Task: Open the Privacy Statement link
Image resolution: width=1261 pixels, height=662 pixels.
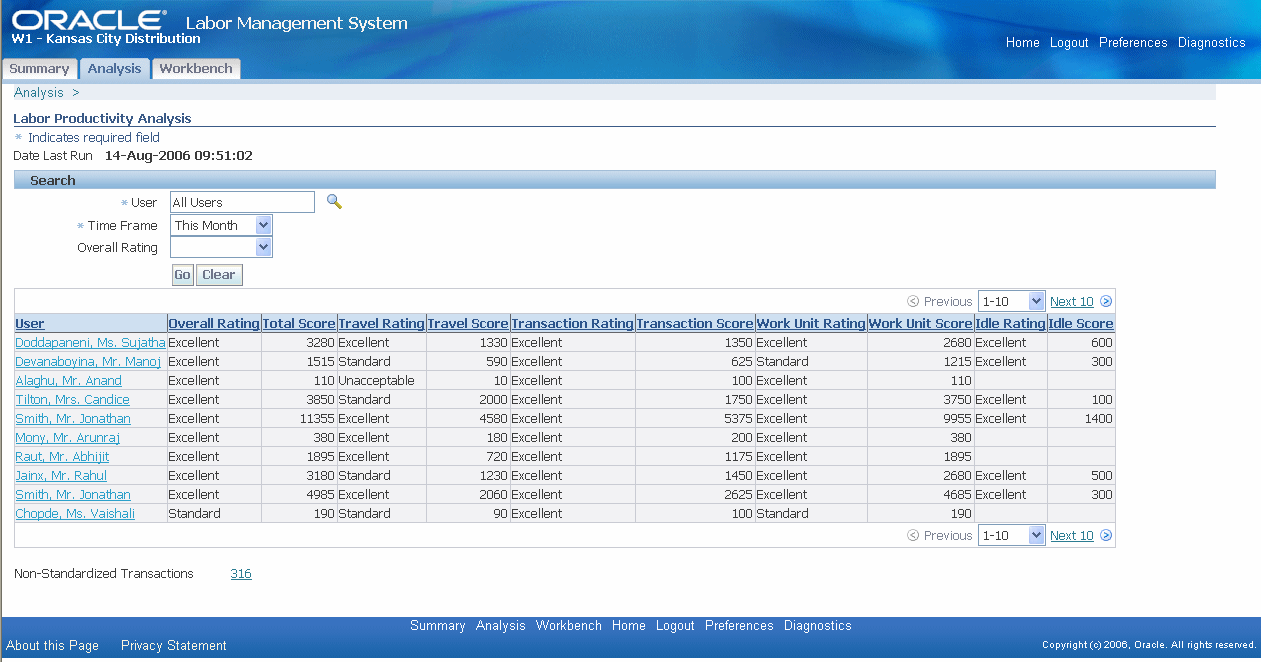Action: point(174,646)
